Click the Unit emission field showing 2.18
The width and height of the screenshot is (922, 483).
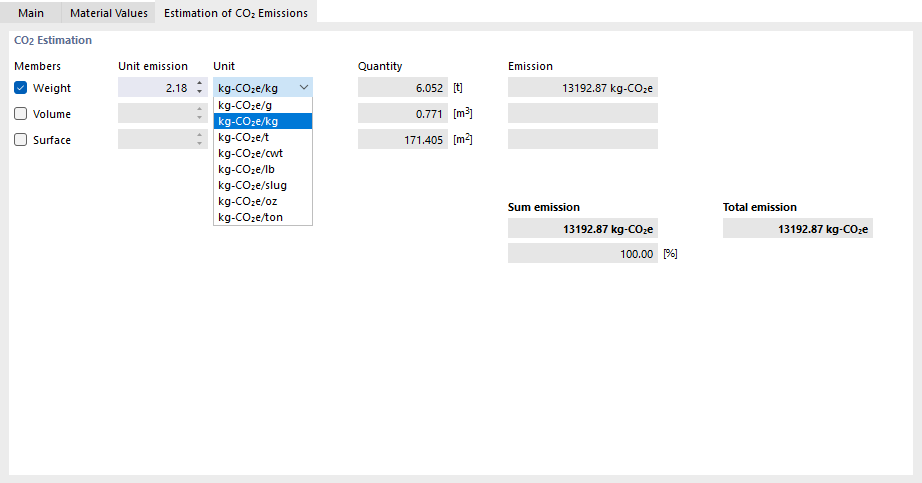click(155, 88)
